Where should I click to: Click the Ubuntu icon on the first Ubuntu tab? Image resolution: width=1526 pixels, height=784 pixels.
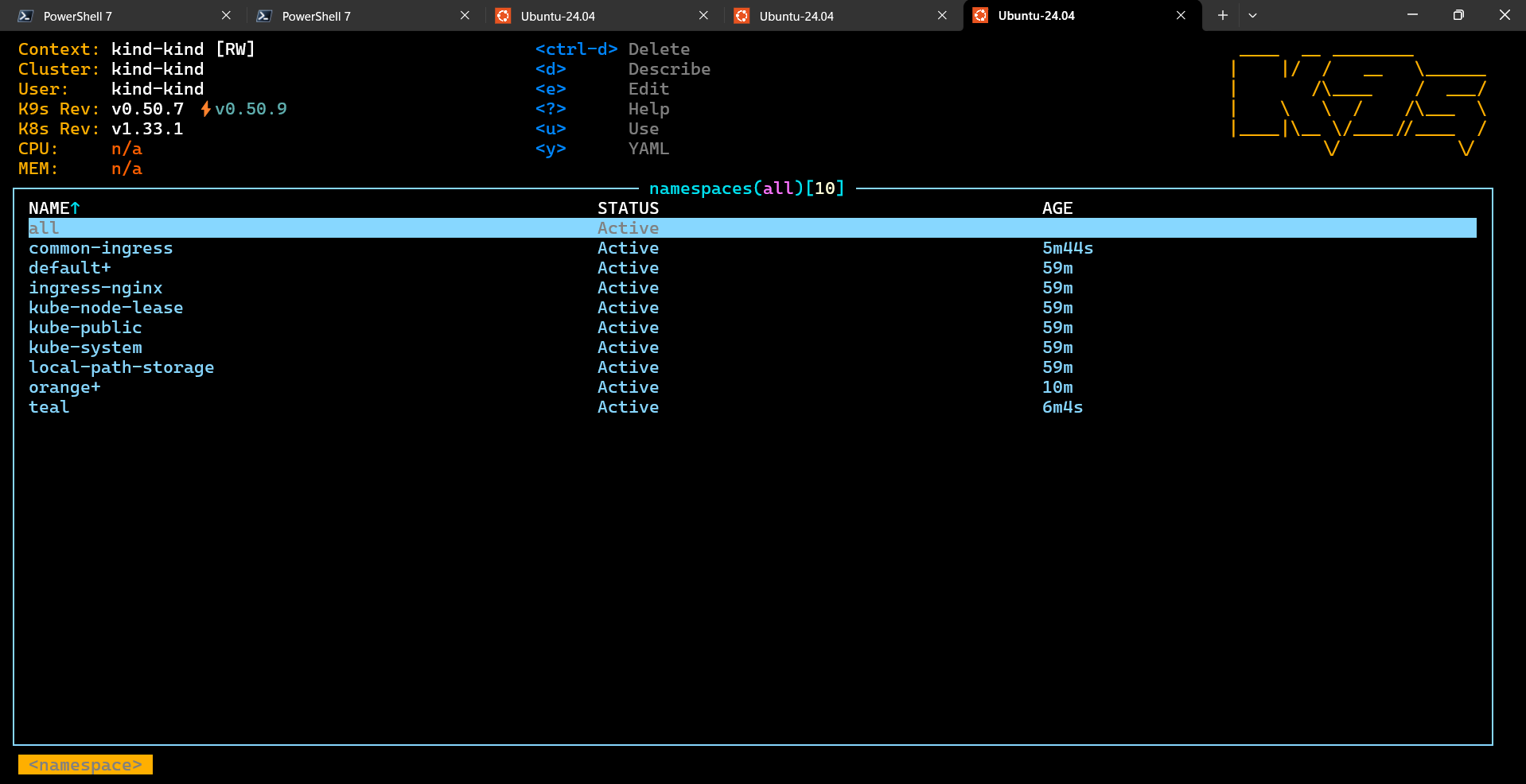[x=503, y=16]
